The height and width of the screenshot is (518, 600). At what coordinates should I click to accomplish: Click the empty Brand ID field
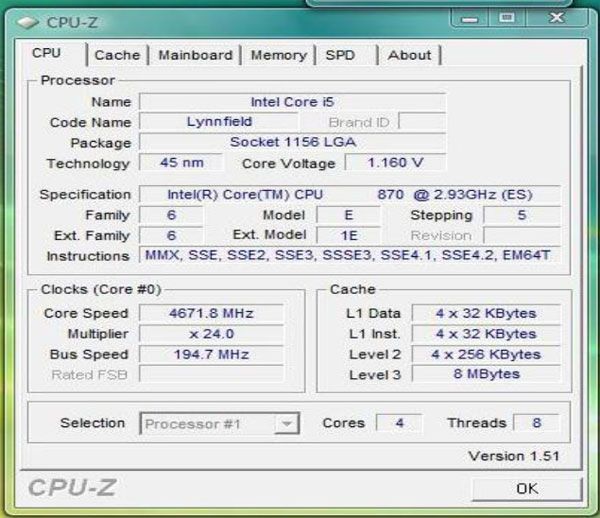click(422, 122)
